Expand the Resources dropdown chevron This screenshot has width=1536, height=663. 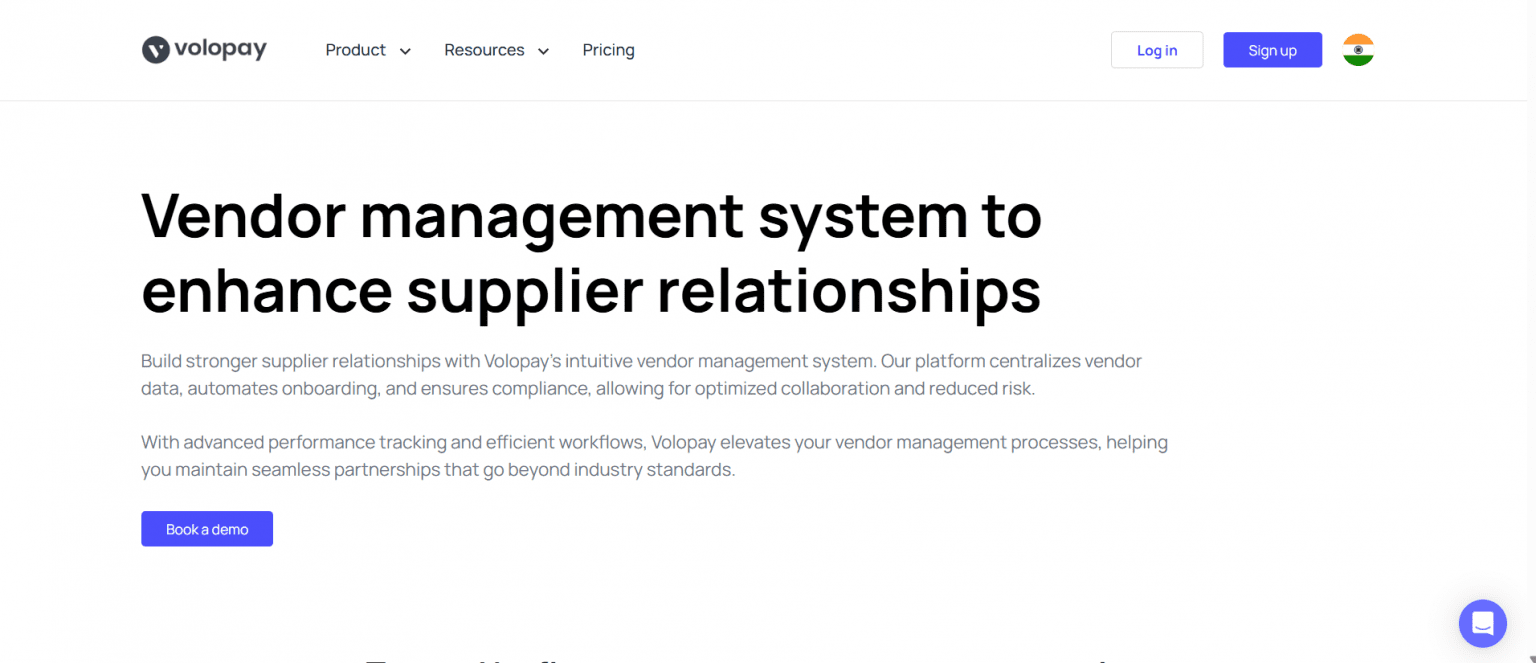[543, 50]
